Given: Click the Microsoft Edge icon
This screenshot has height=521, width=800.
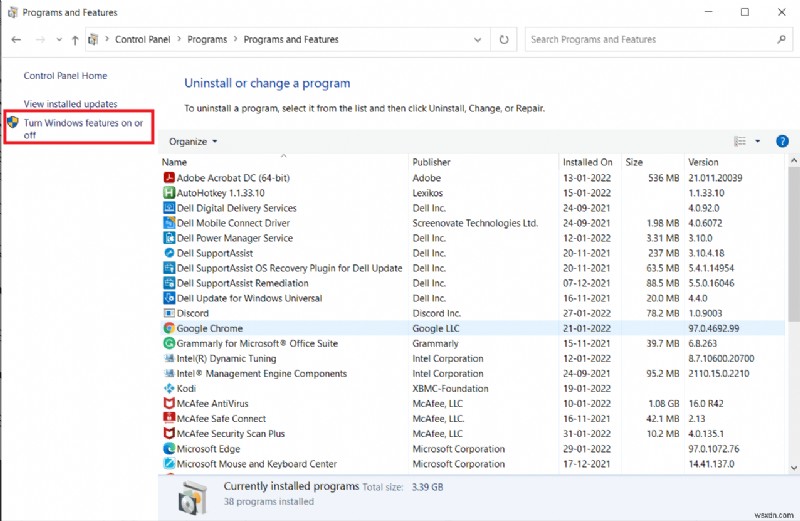Looking at the screenshot, I should coord(169,449).
